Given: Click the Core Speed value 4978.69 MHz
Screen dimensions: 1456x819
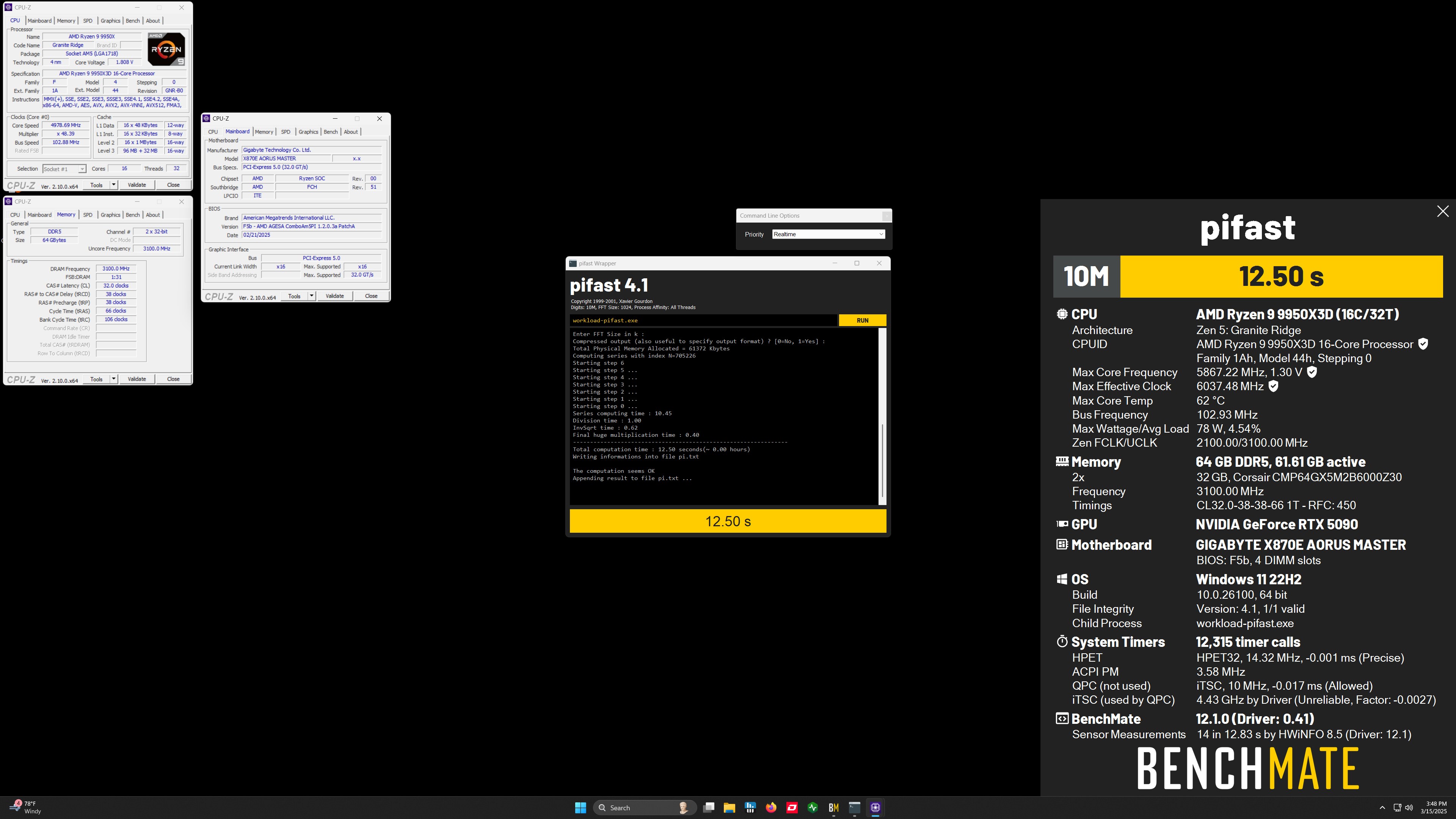Looking at the screenshot, I should 66,126.
